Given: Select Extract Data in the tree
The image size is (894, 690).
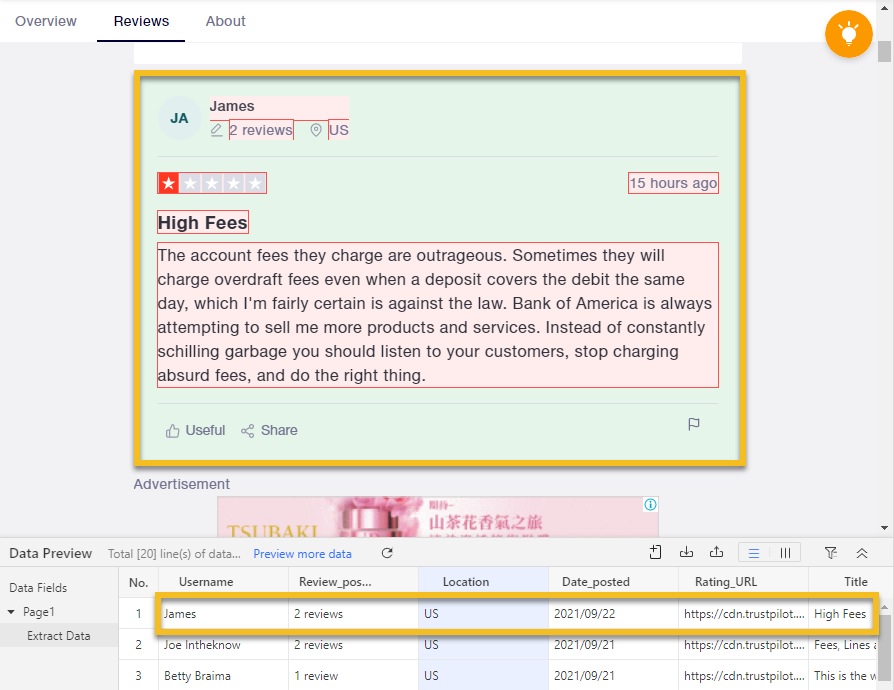Looking at the screenshot, I should click(x=59, y=636).
